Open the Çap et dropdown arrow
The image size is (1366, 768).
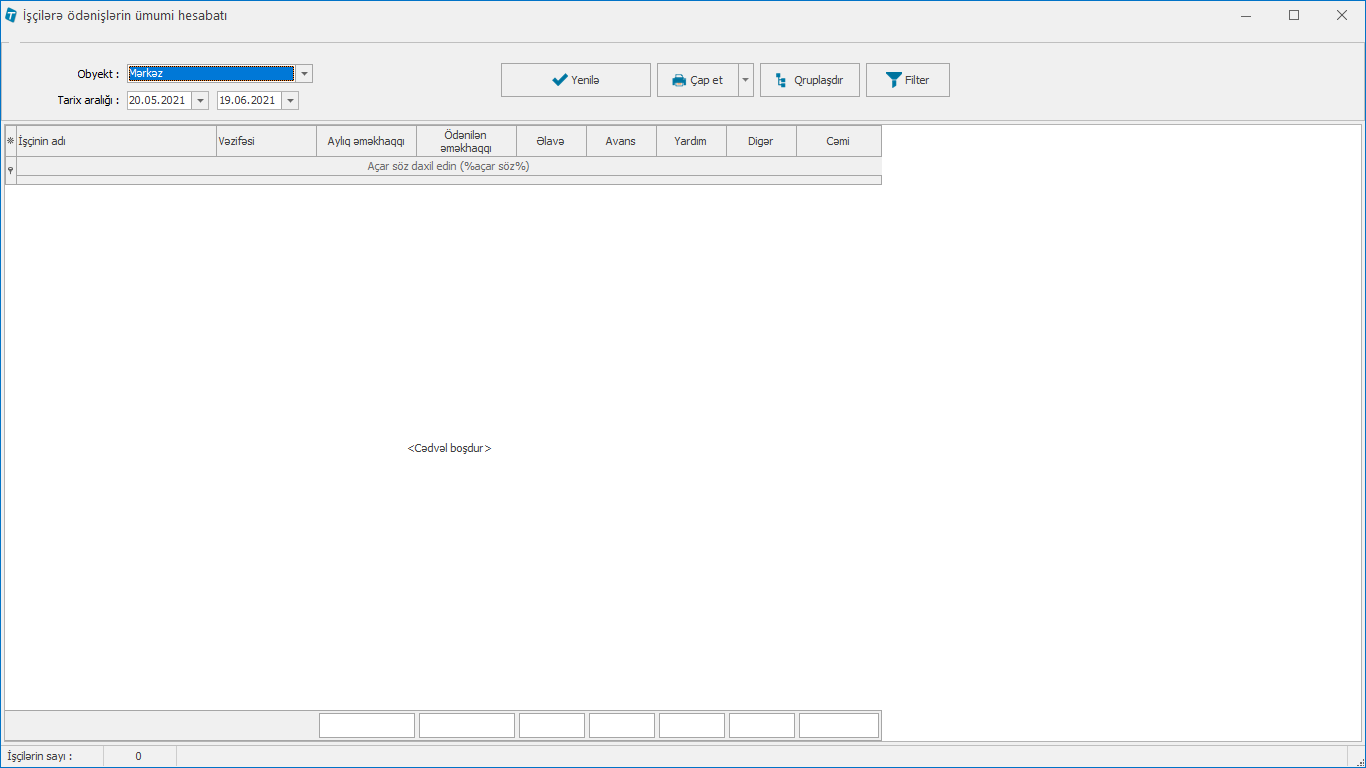click(746, 80)
